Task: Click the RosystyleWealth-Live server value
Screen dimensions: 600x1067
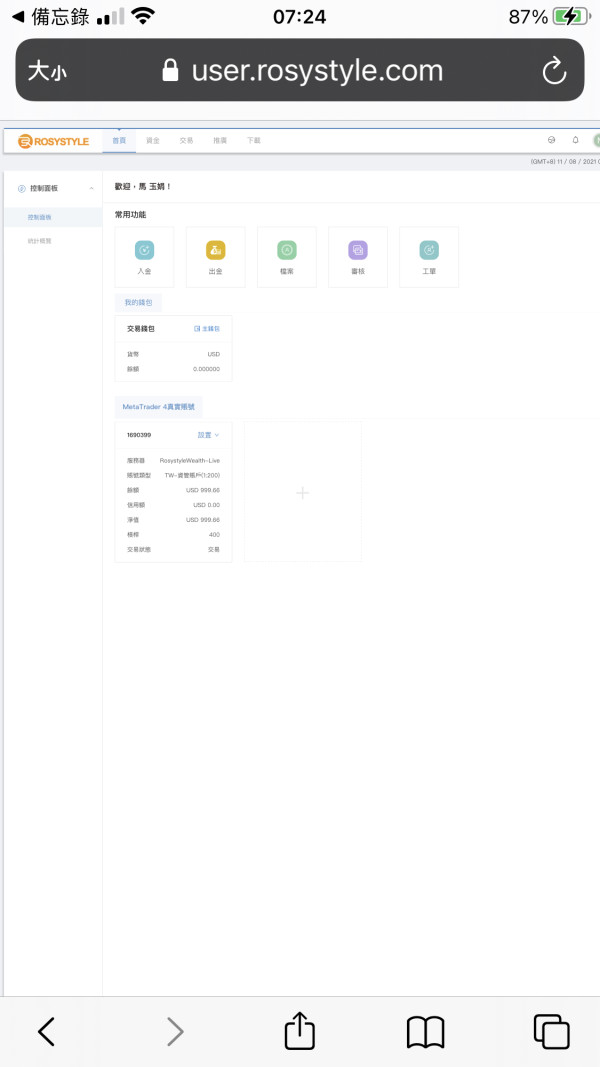Action: point(190,461)
